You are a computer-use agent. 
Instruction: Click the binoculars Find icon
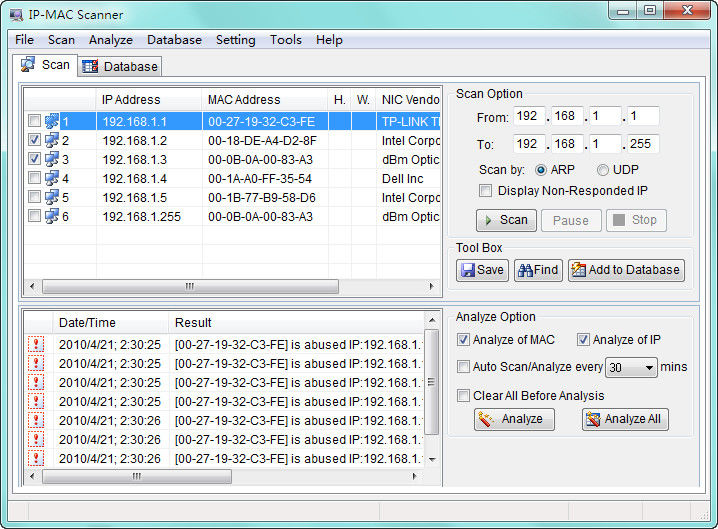tap(524, 270)
